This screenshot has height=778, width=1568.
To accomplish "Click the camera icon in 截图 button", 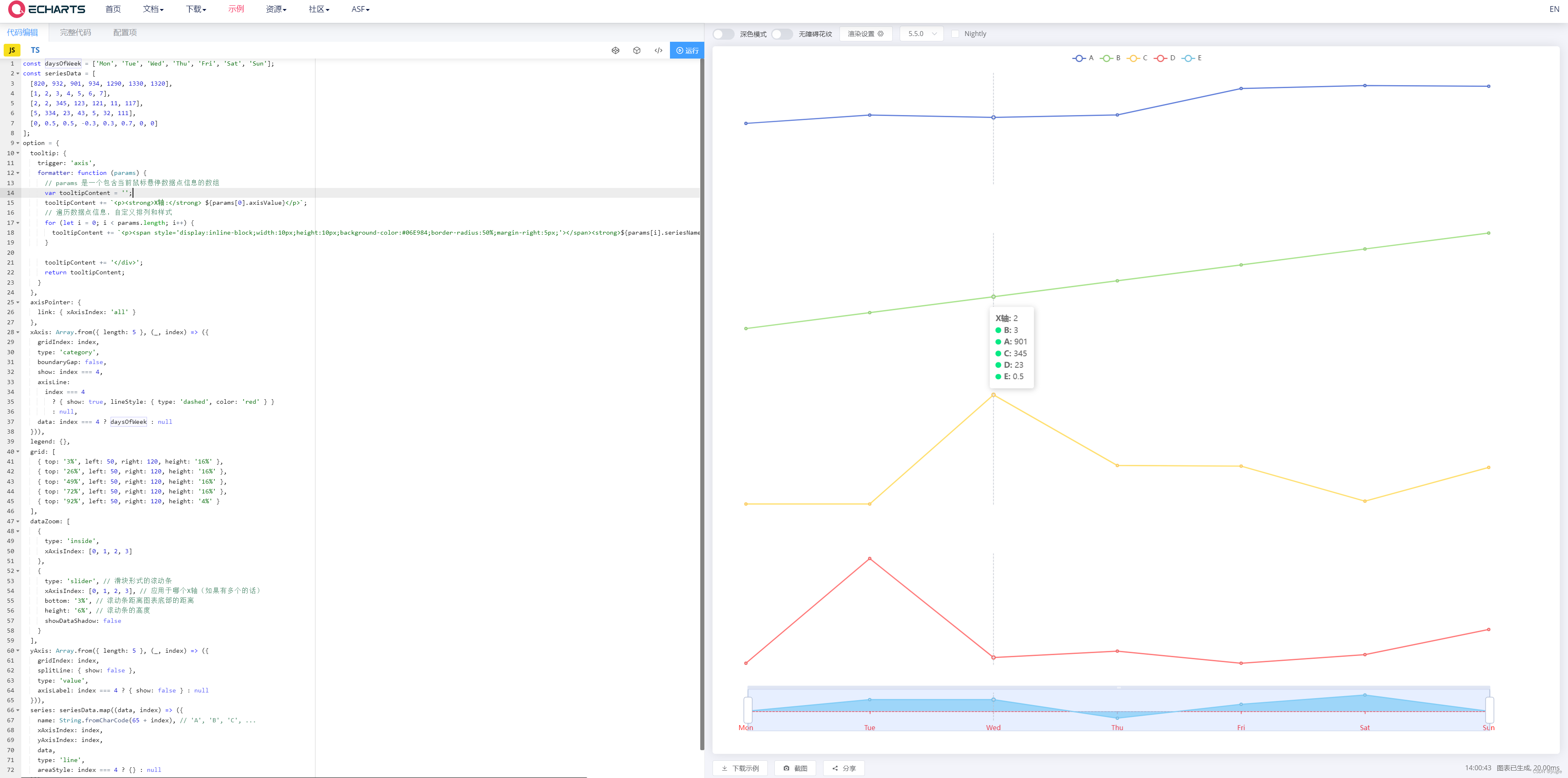I will 786,768.
